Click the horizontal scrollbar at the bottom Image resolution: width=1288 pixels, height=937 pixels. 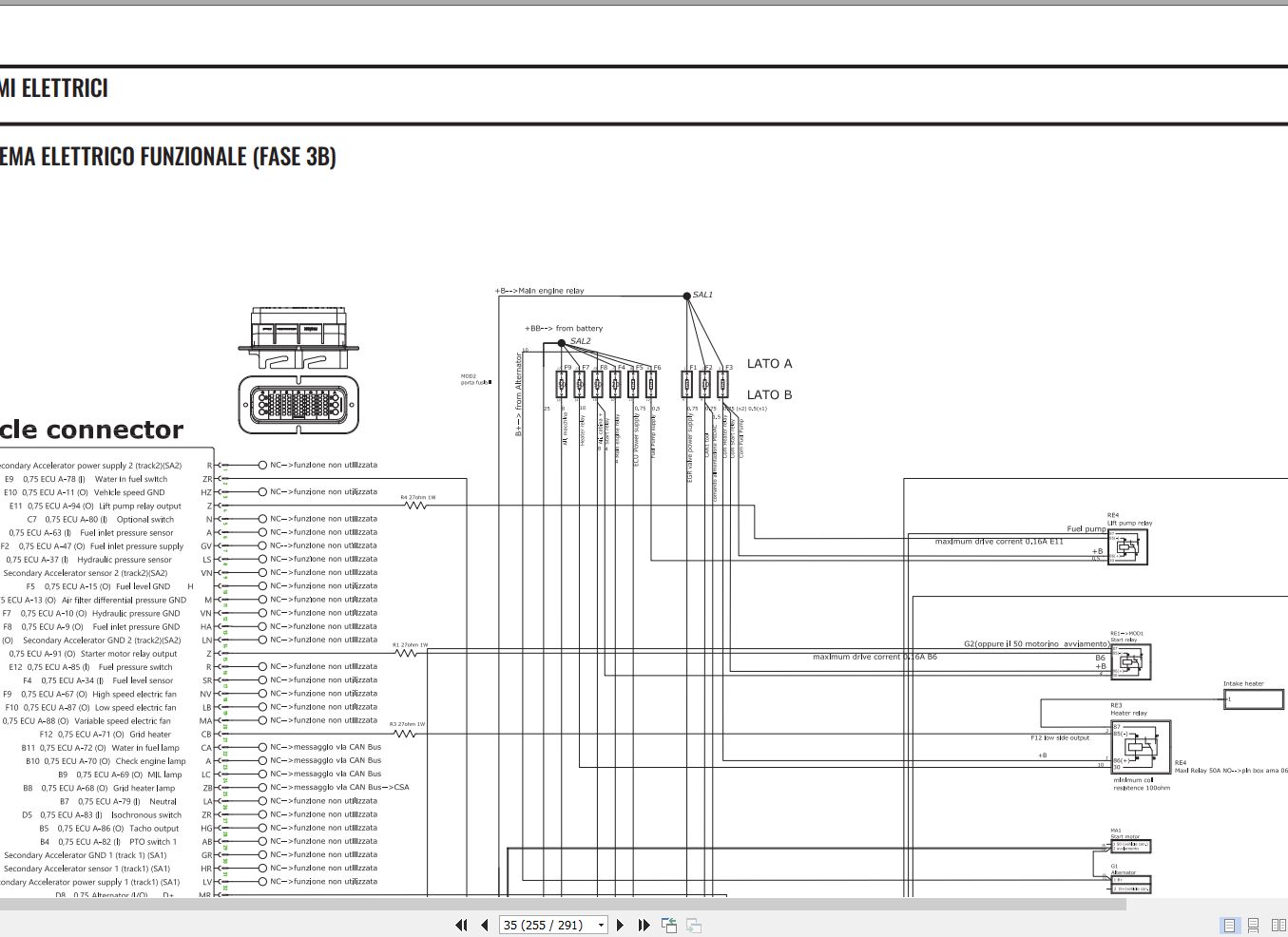coord(563,904)
